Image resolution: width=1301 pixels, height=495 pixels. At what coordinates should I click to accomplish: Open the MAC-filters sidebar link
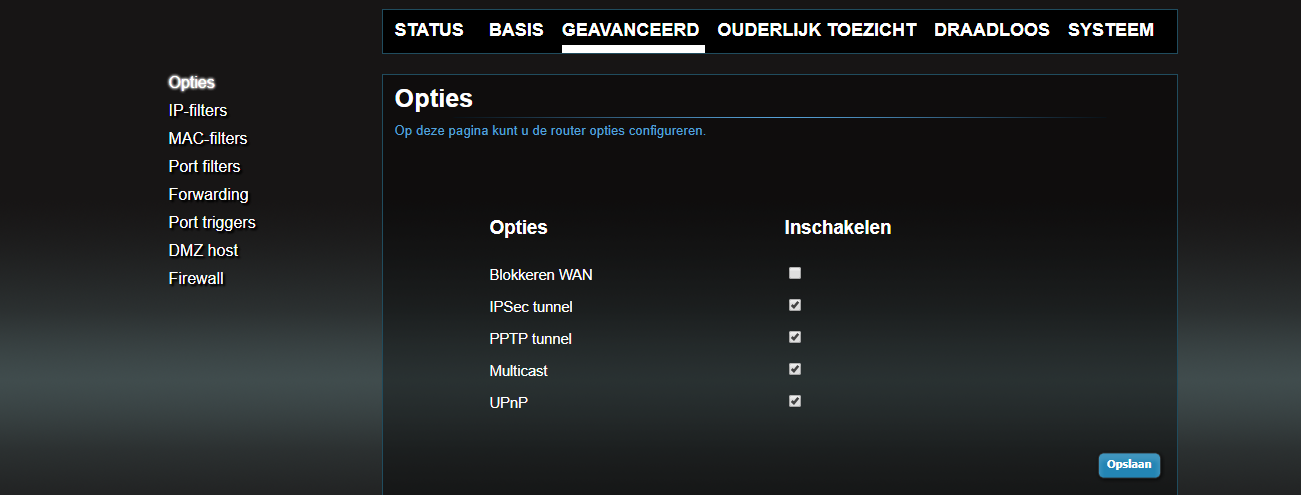pos(208,138)
